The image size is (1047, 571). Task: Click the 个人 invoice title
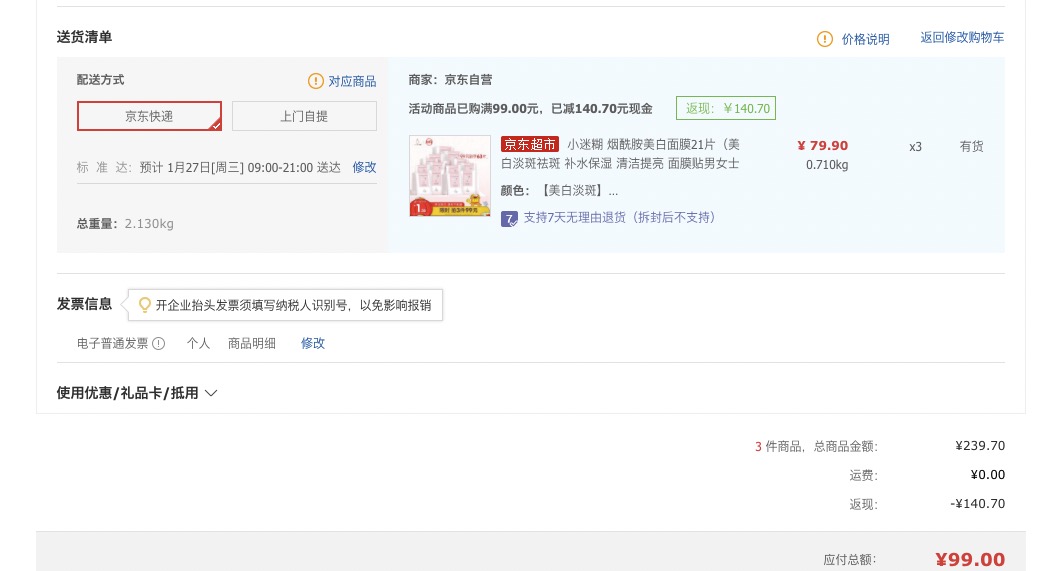coord(198,343)
